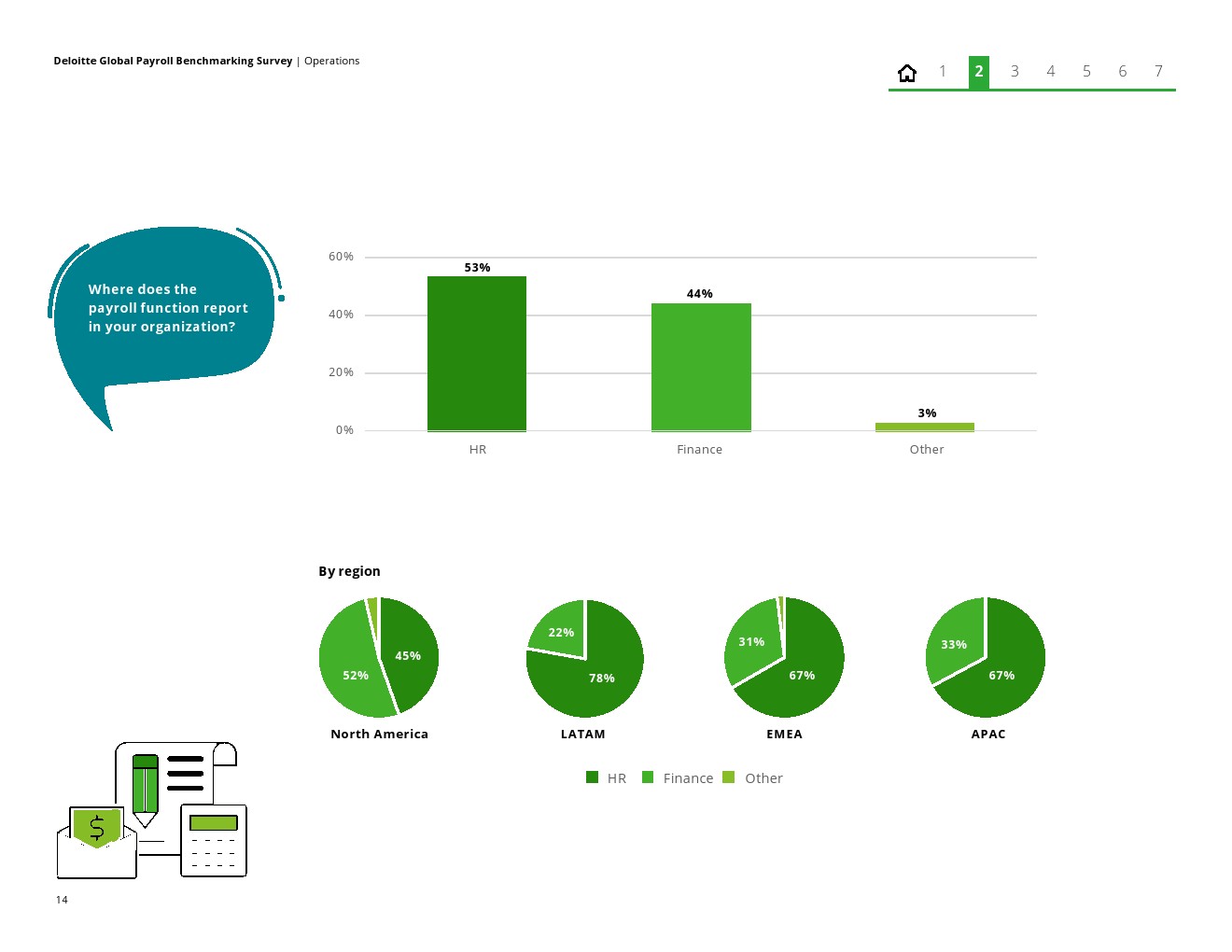Switch to section 6 tab

pos(1122,72)
